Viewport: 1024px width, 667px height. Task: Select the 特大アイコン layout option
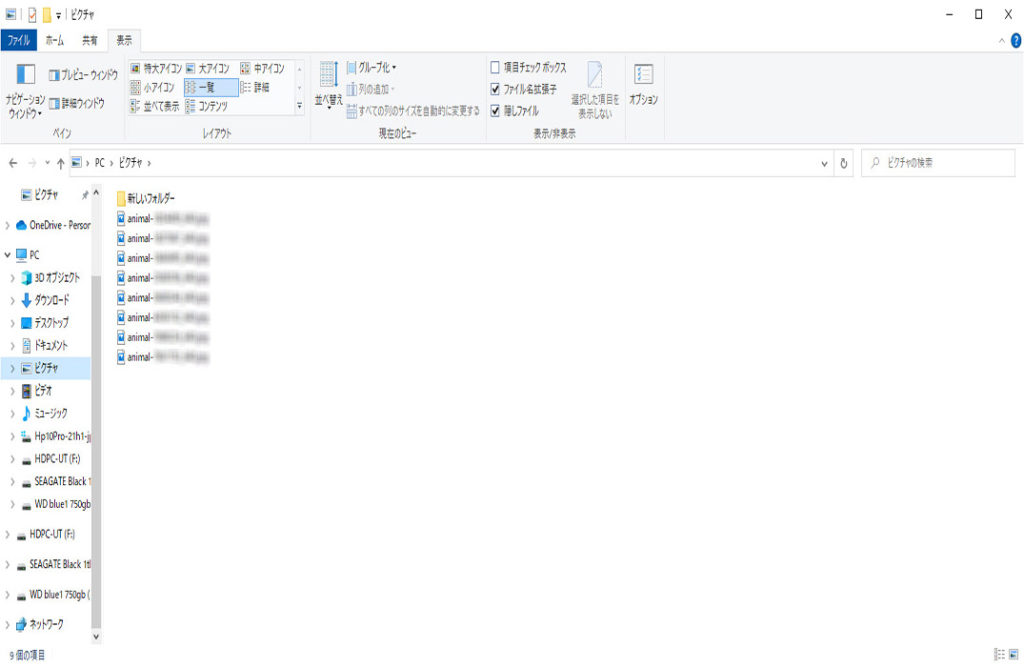pyautogui.click(x=156, y=69)
